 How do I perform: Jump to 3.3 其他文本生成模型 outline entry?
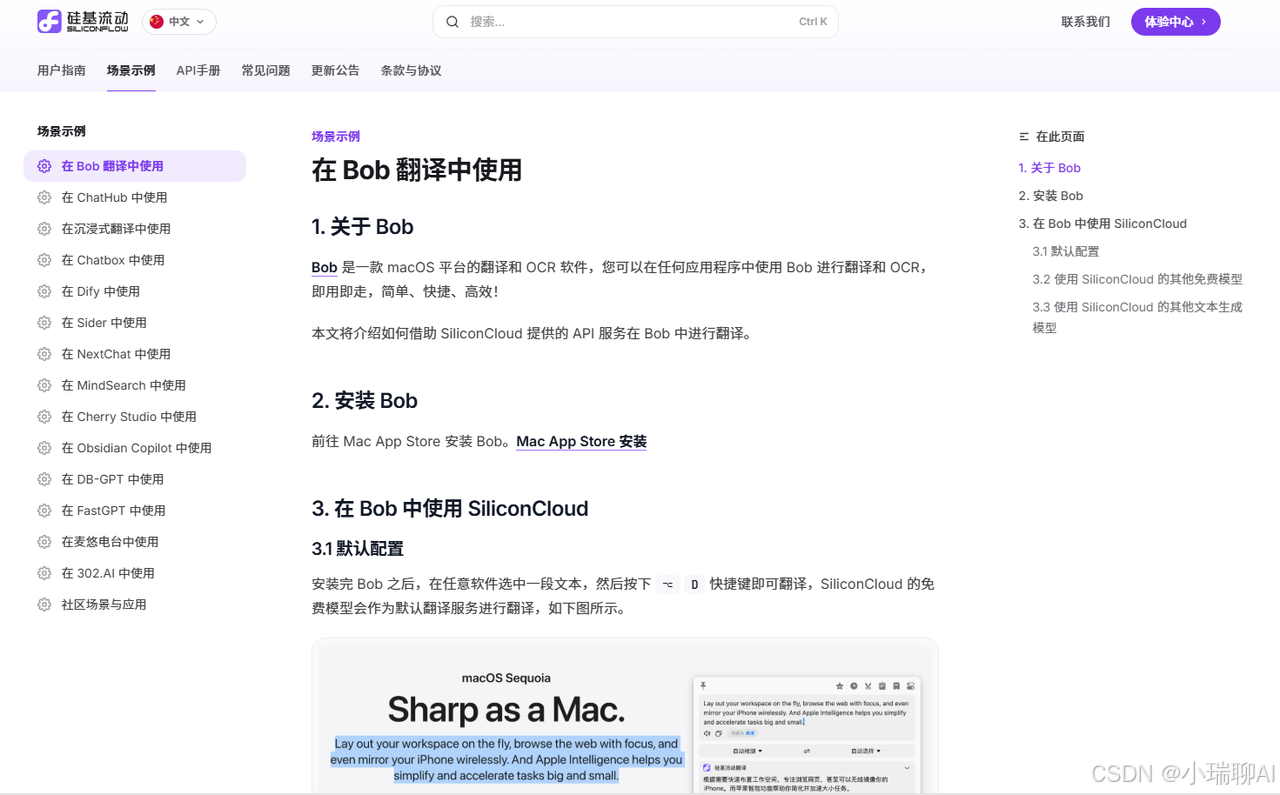(x=1137, y=317)
